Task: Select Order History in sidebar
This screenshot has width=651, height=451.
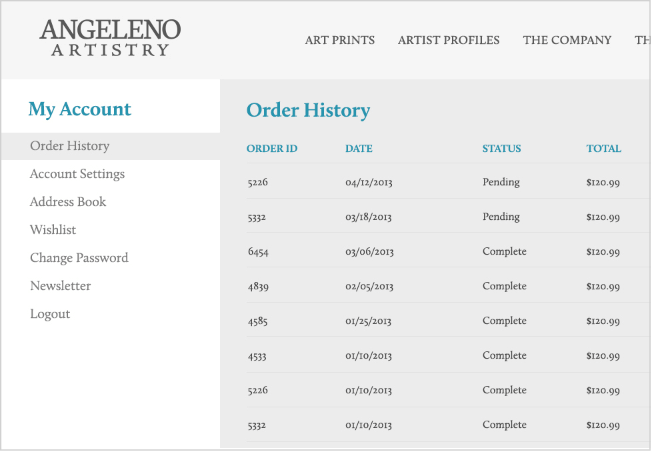Action: 110,146
